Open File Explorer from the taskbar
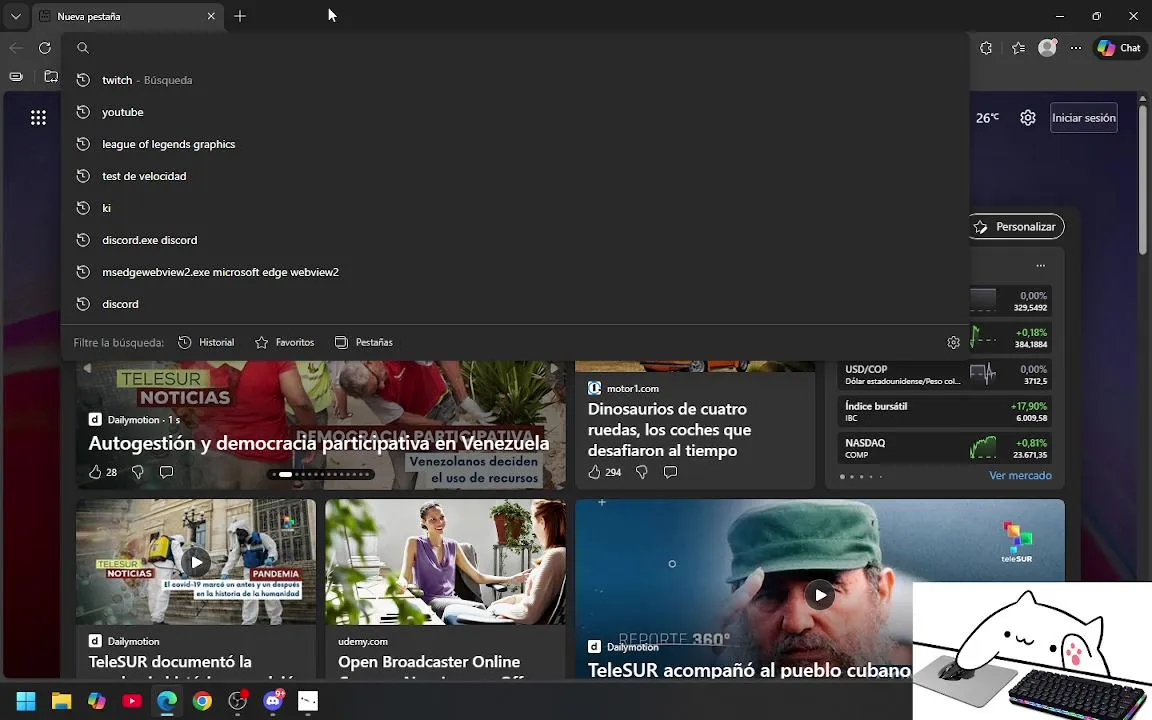The height and width of the screenshot is (720, 1152). [x=61, y=701]
